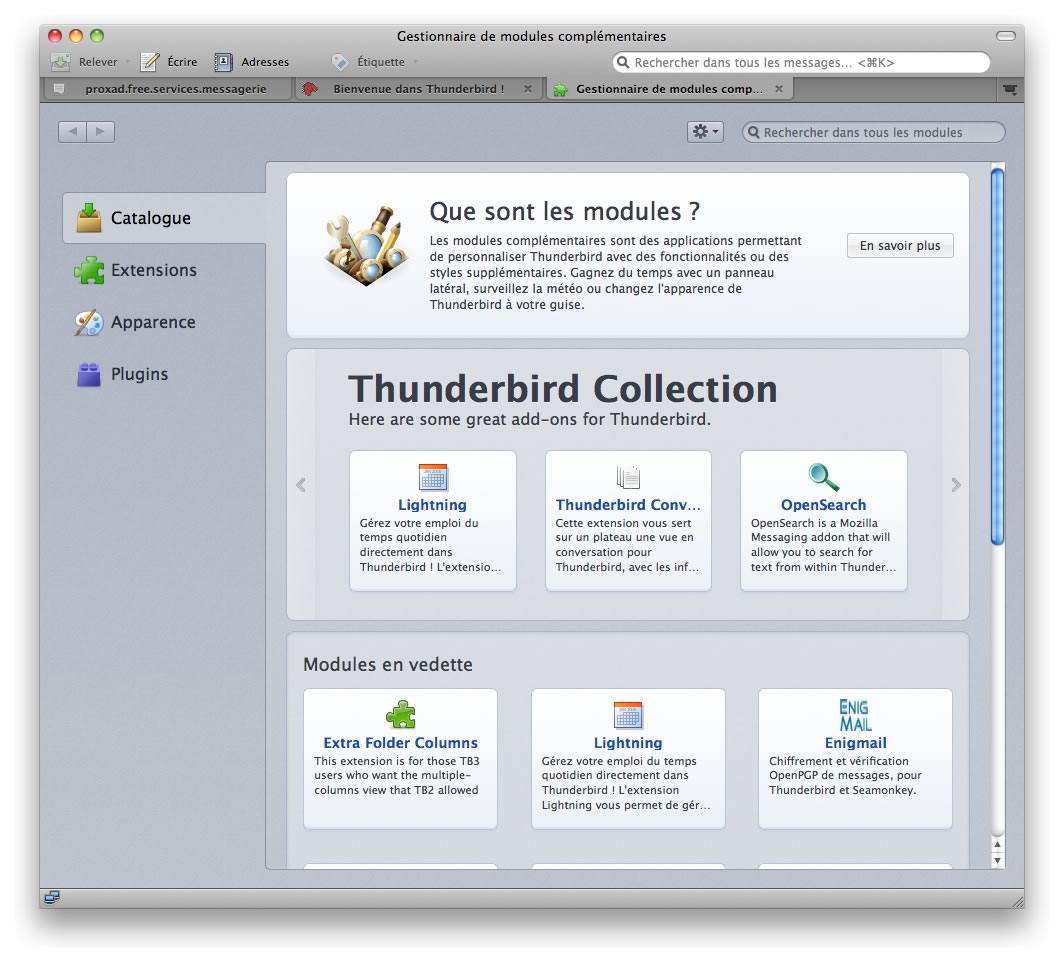Open the Relever dropdown arrow

tap(127, 62)
